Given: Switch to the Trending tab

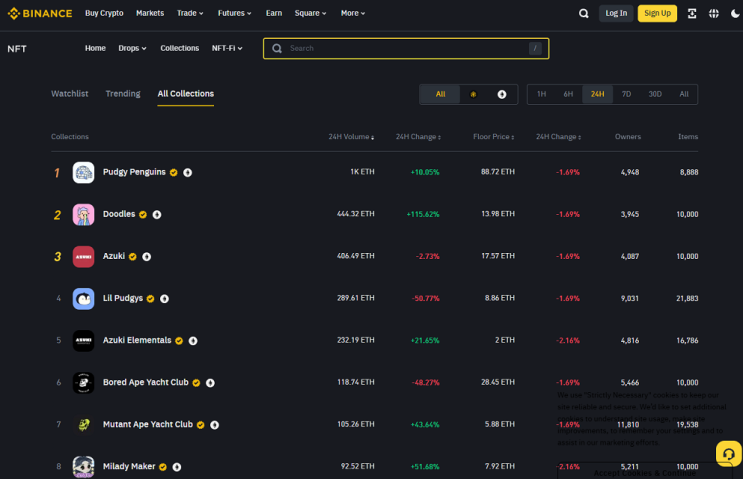Looking at the screenshot, I should [x=123, y=94].
